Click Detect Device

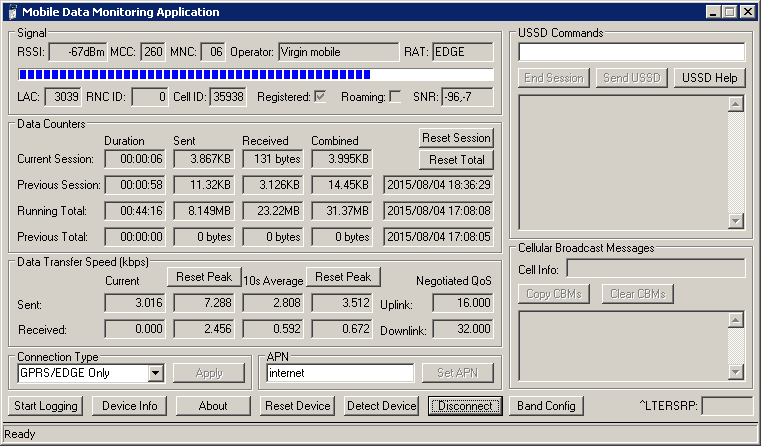381,406
